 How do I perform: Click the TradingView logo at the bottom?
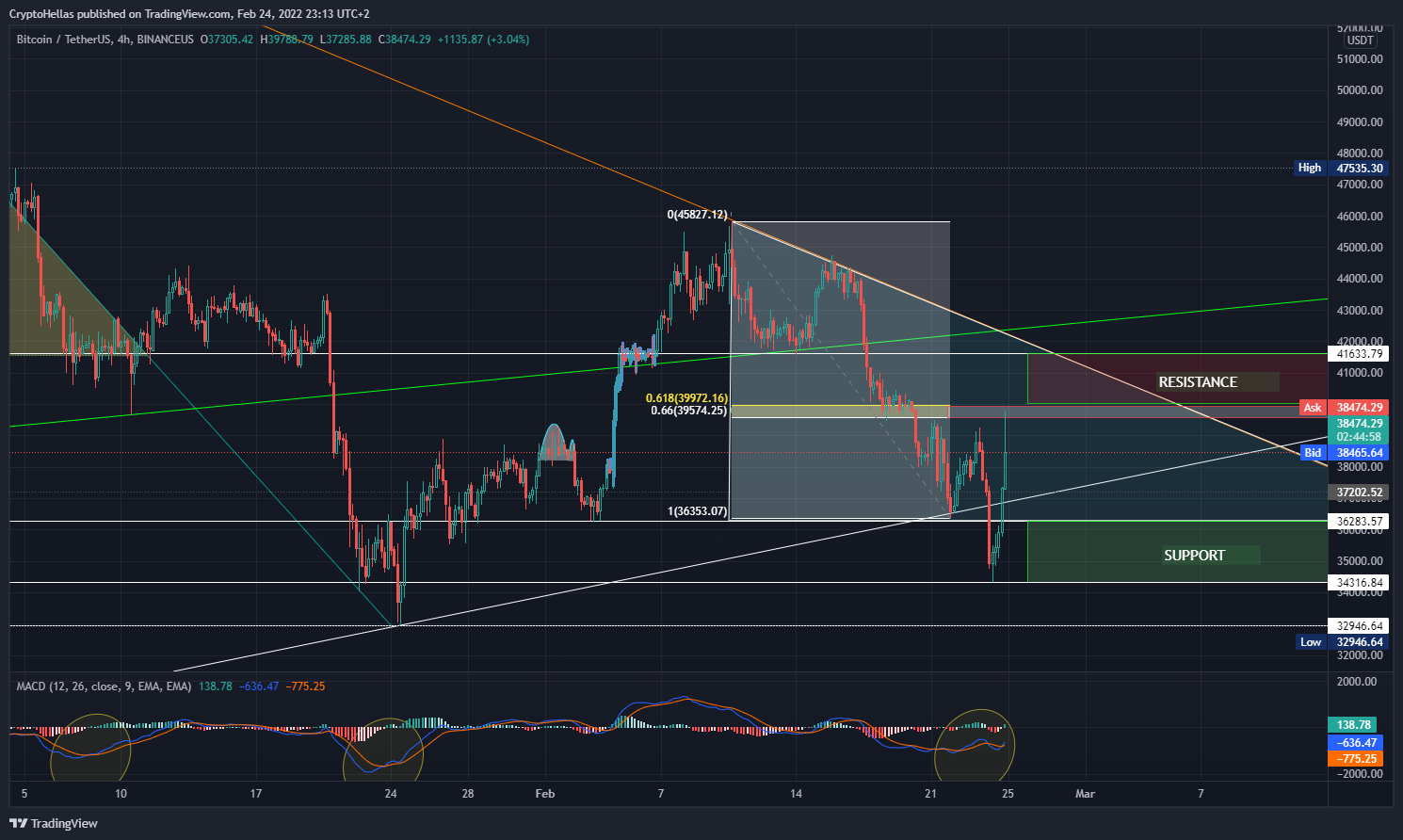(x=54, y=823)
